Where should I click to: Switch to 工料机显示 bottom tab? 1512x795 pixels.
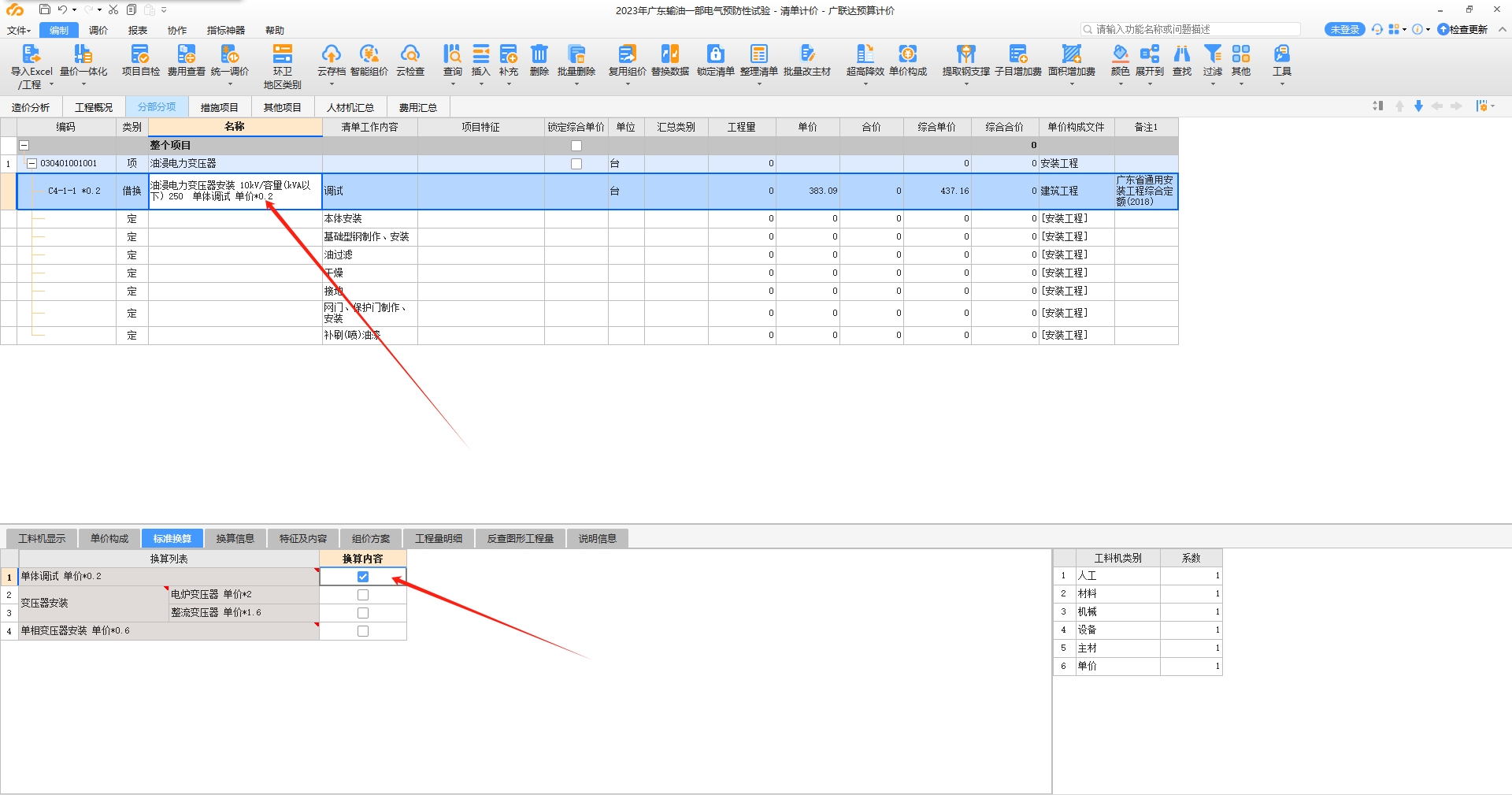[42, 539]
